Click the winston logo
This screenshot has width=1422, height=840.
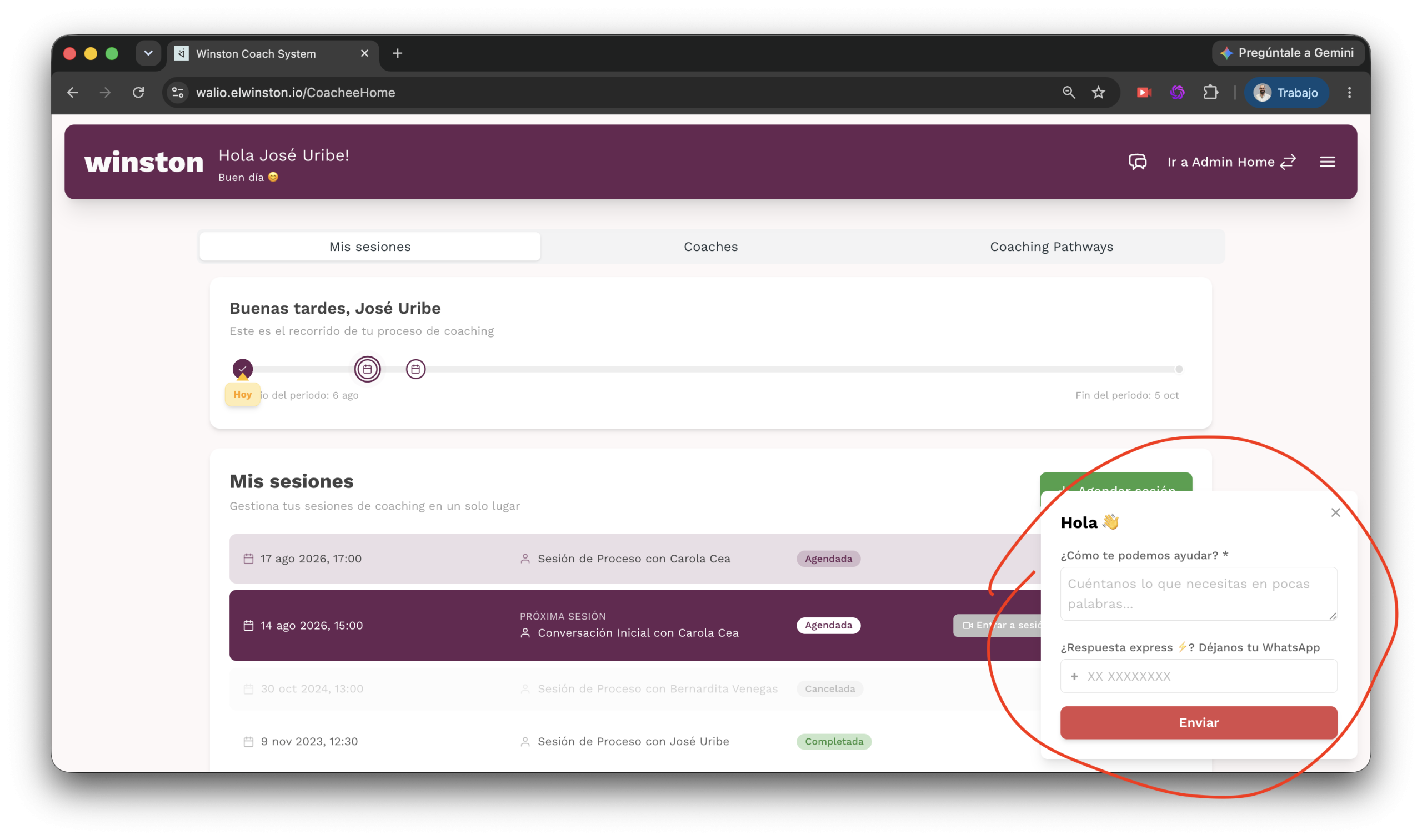click(x=144, y=163)
